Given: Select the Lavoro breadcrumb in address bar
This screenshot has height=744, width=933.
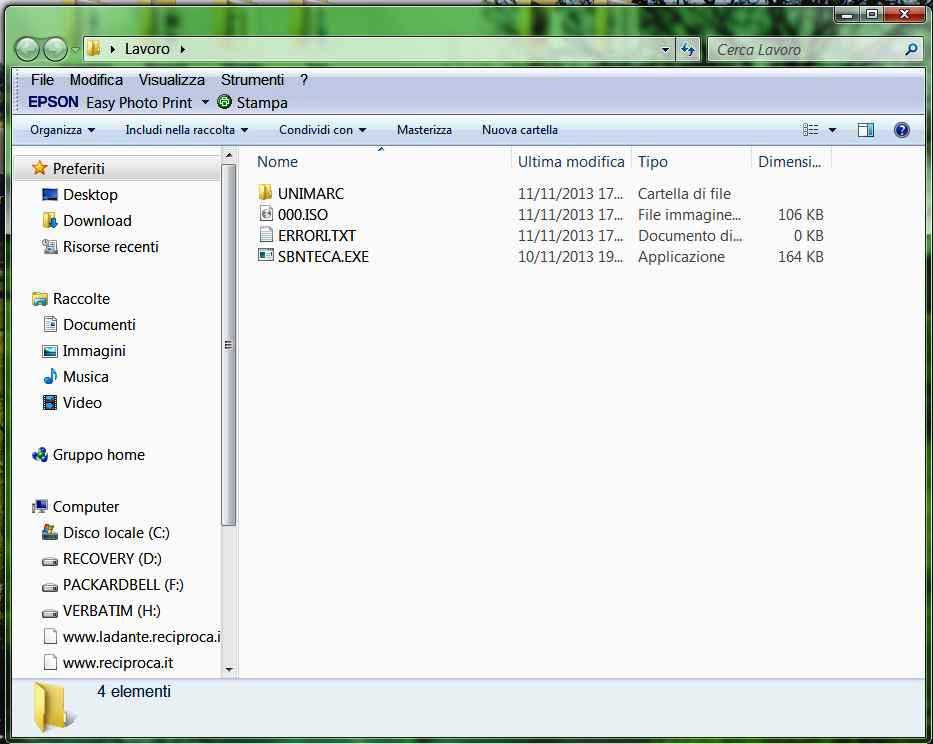Looking at the screenshot, I should coord(147,49).
